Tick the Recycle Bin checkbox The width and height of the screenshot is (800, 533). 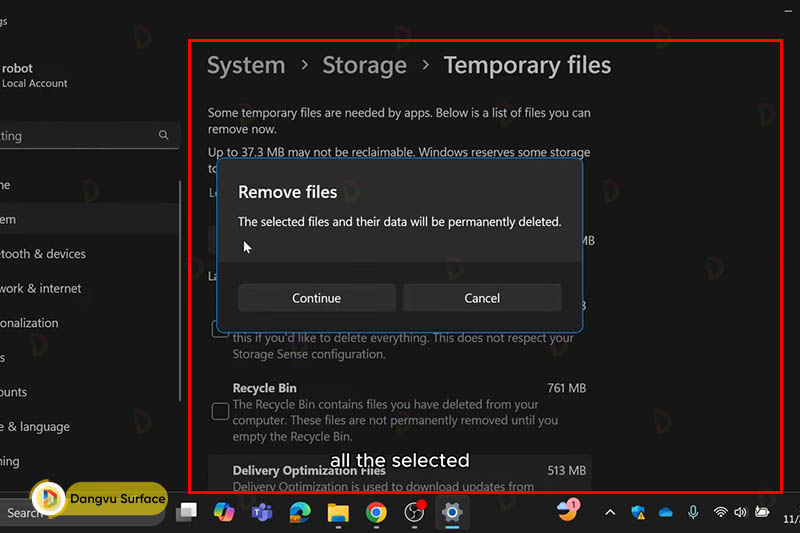pyautogui.click(x=220, y=411)
